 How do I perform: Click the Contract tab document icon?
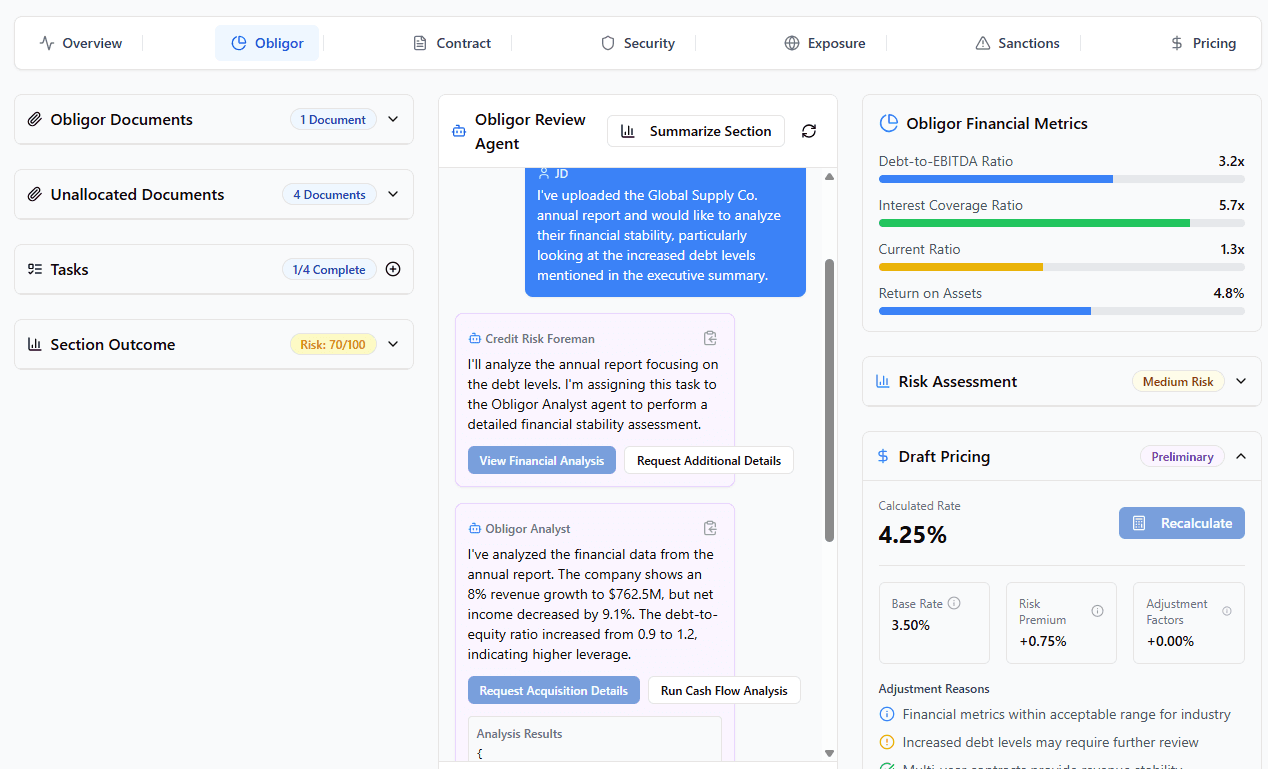tap(420, 43)
